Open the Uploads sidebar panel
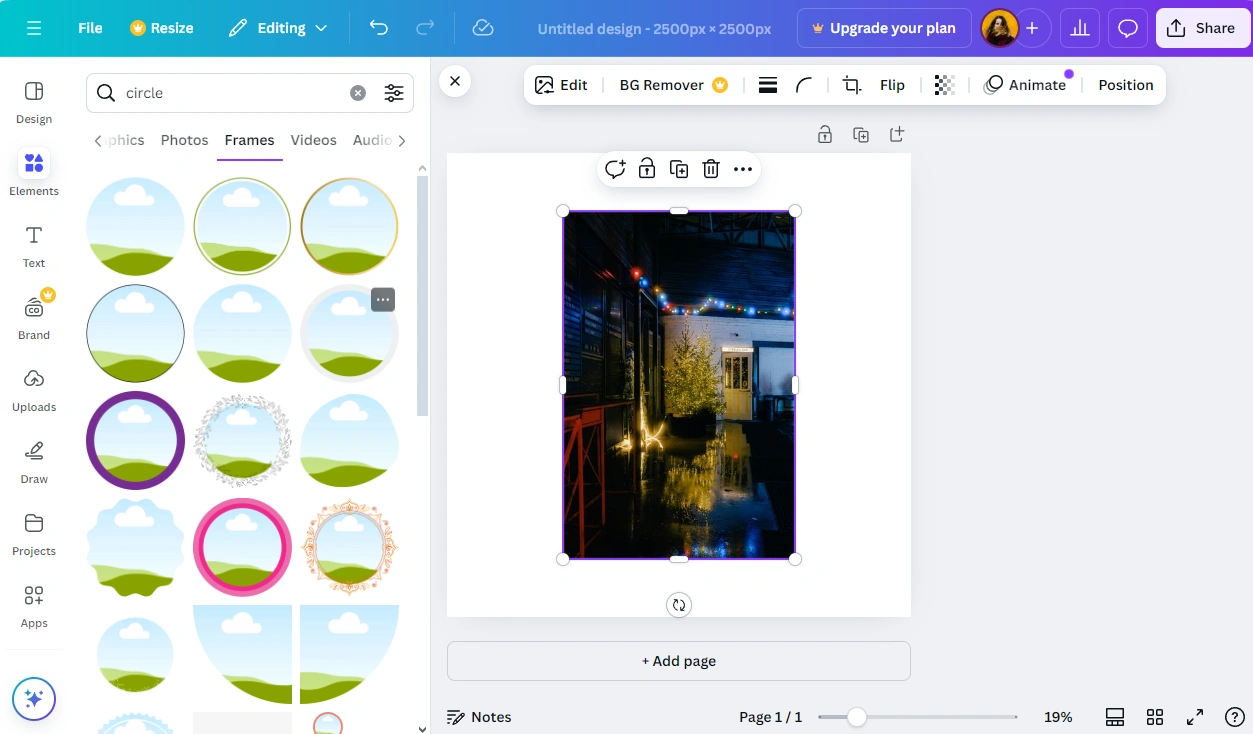Screen dimensions: 1253x734 [x=34, y=390]
